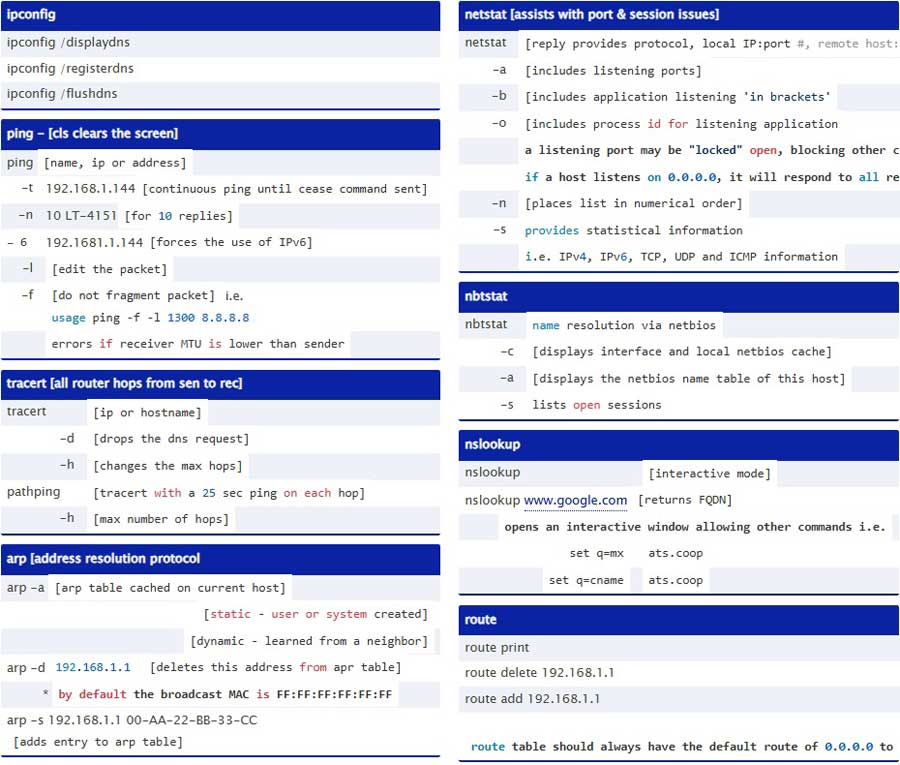Click '[deletes this address from apr table]'
900x765 pixels.
click(276, 667)
